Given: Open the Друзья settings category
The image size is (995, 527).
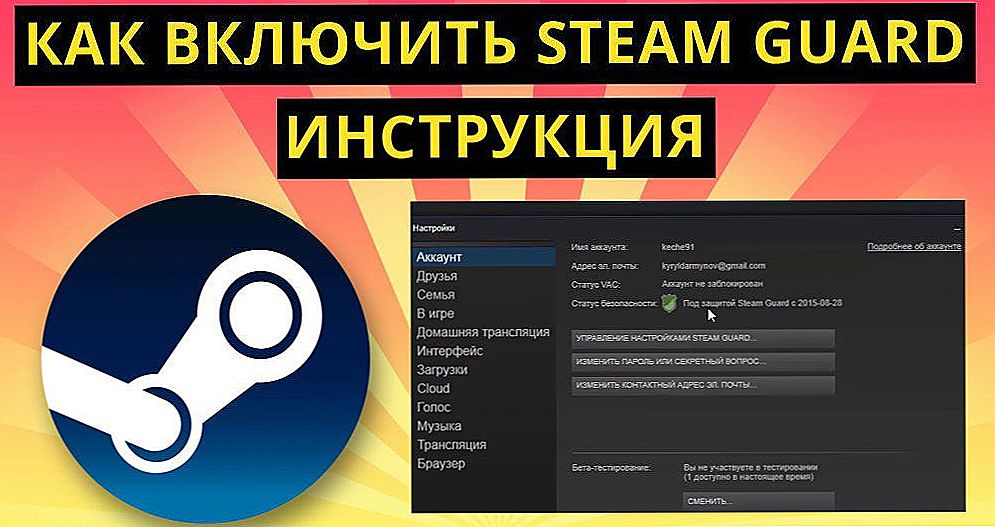Looking at the screenshot, I should coord(437,276).
